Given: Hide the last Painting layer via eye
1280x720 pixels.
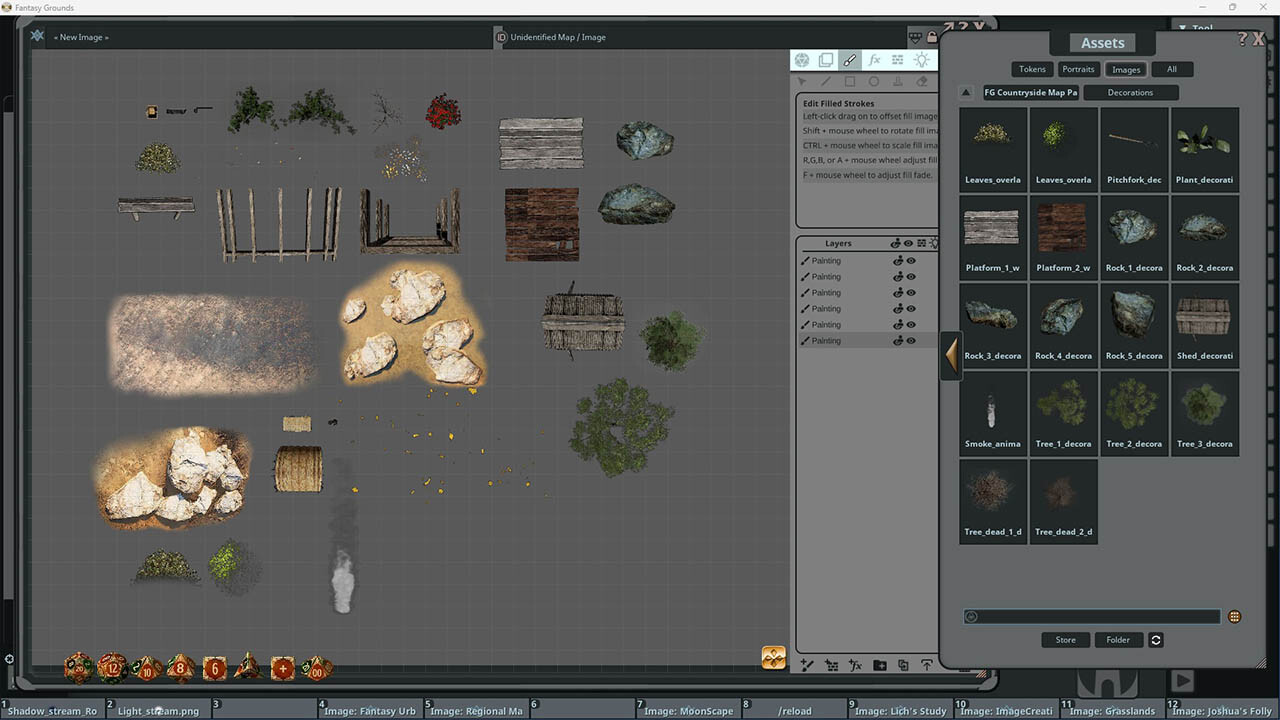Looking at the screenshot, I should click(911, 341).
